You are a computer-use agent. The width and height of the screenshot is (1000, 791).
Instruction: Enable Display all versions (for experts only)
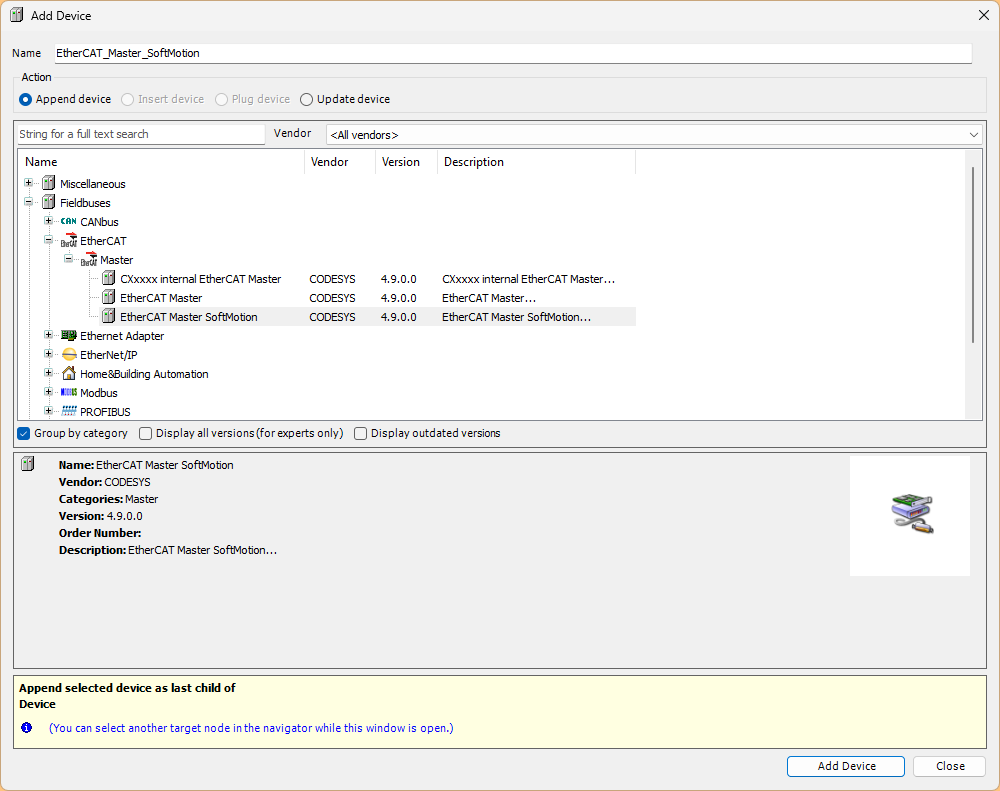(x=145, y=434)
